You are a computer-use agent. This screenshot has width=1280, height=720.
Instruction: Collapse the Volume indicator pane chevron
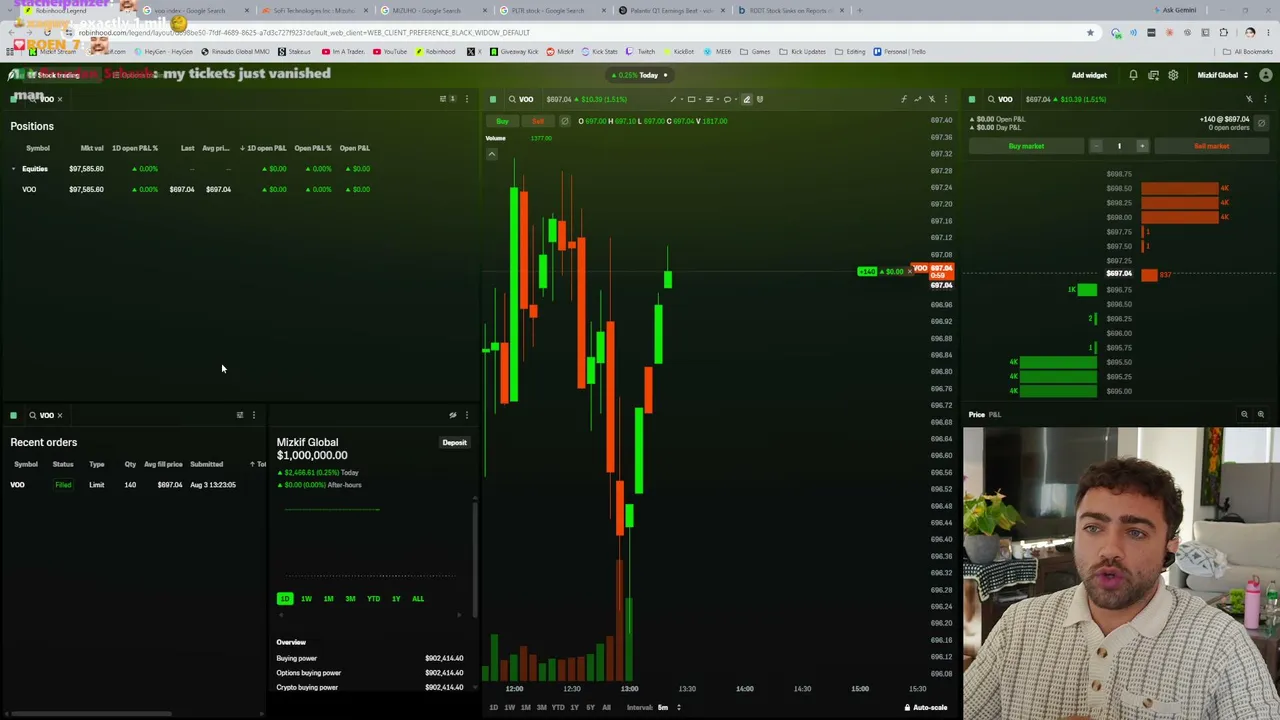(x=492, y=154)
